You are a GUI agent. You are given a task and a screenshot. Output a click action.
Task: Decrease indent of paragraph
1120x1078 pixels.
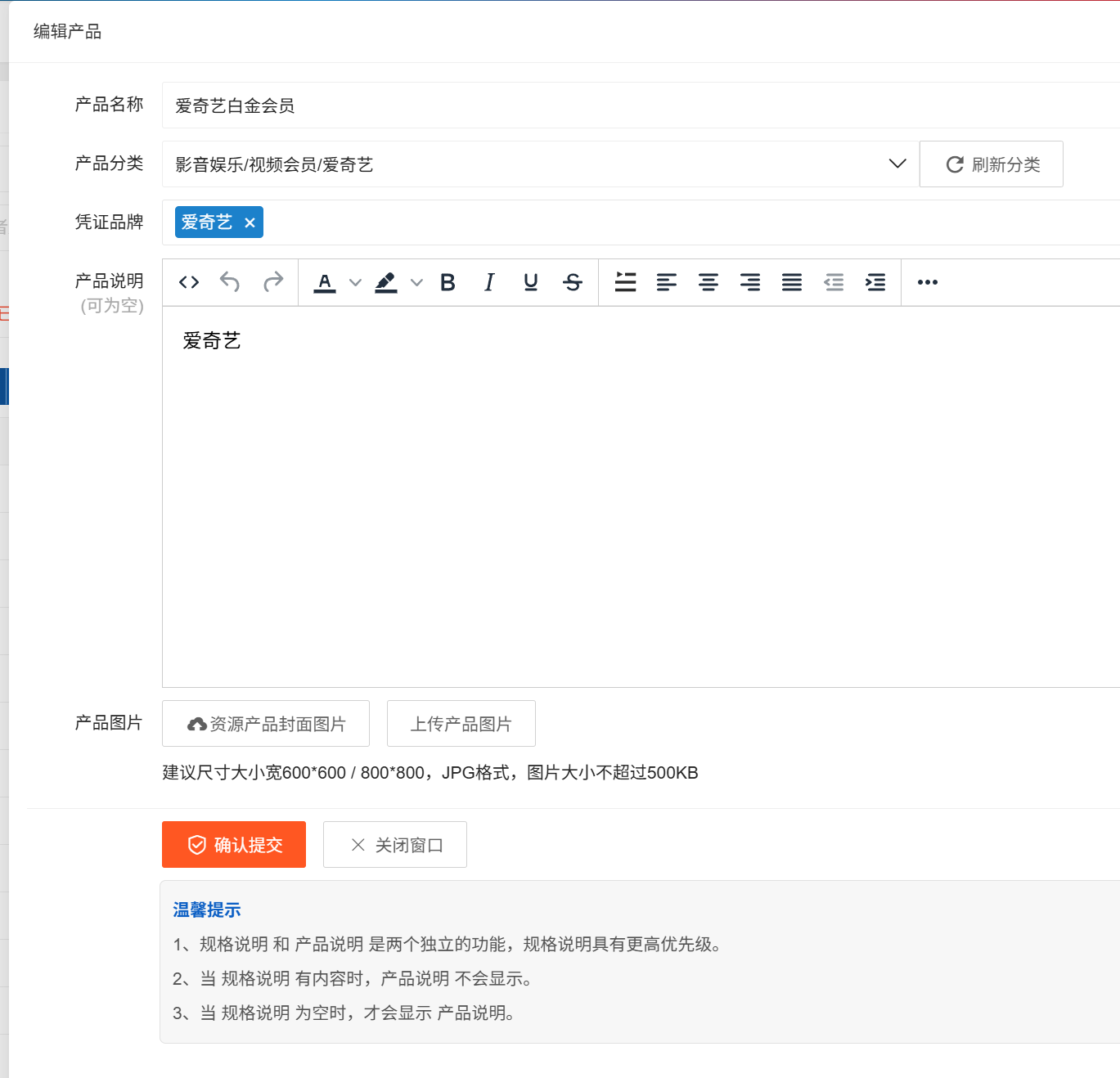[x=834, y=283]
